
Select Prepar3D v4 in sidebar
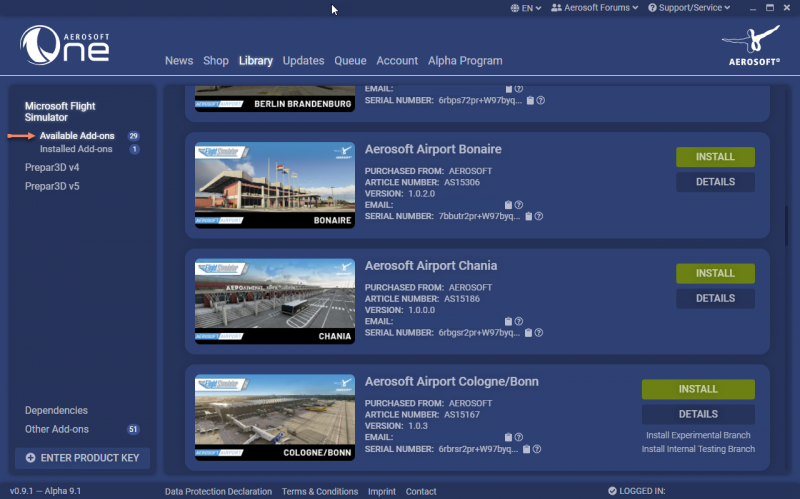click(x=52, y=167)
